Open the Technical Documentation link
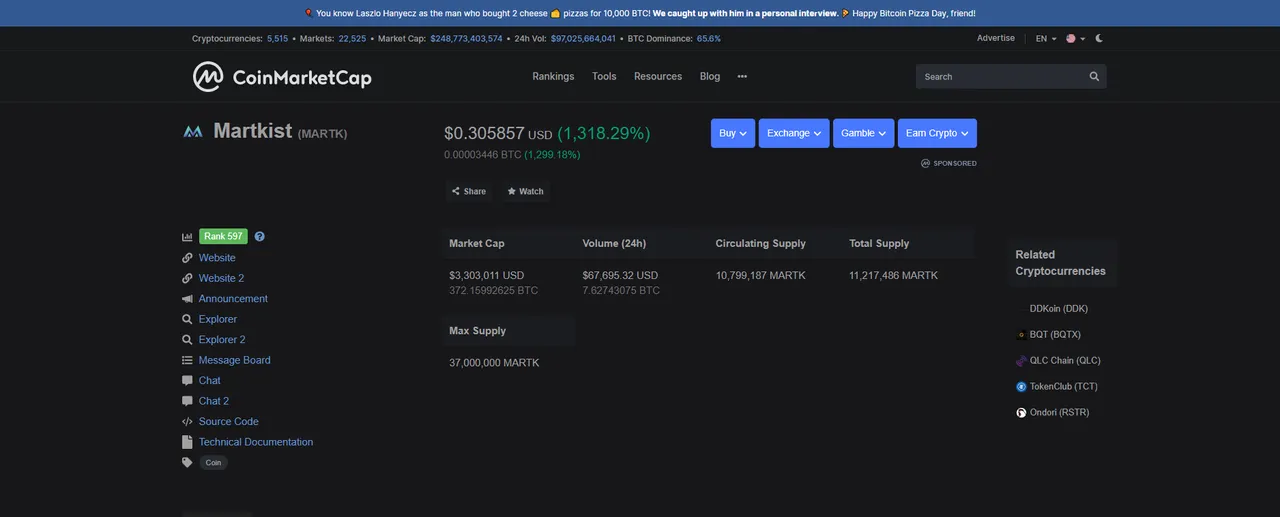The width and height of the screenshot is (1280, 517). point(256,442)
